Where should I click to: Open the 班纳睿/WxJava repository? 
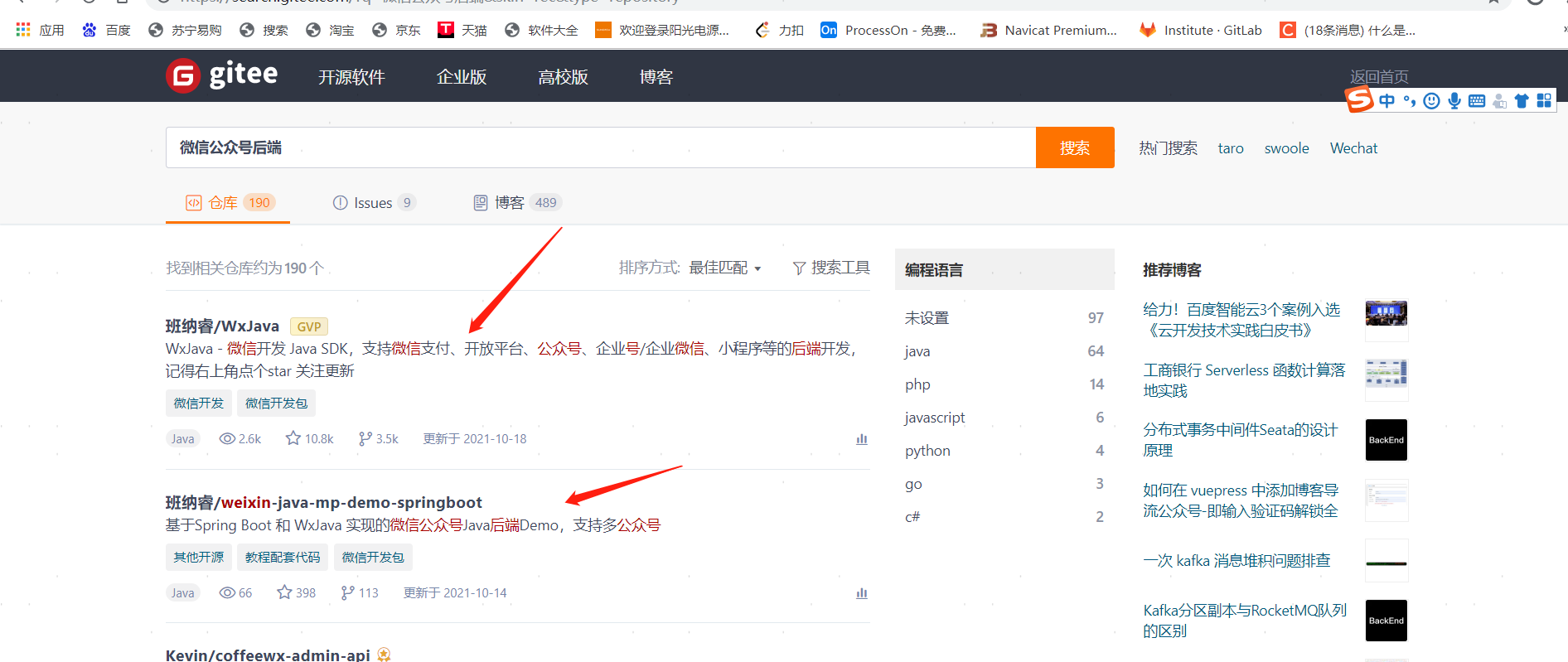tap(222, 326)
